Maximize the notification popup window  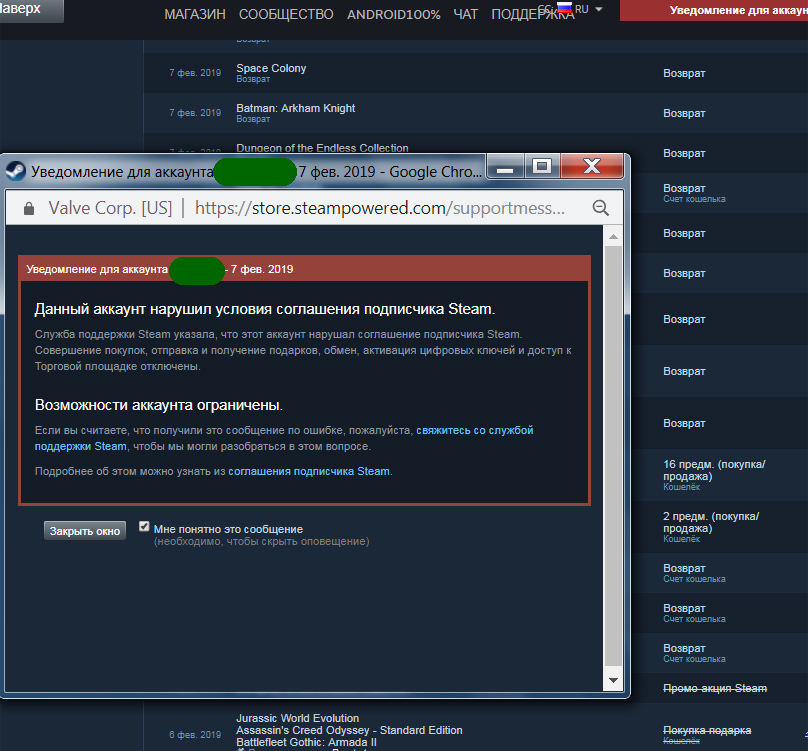(x=542, y=166)
